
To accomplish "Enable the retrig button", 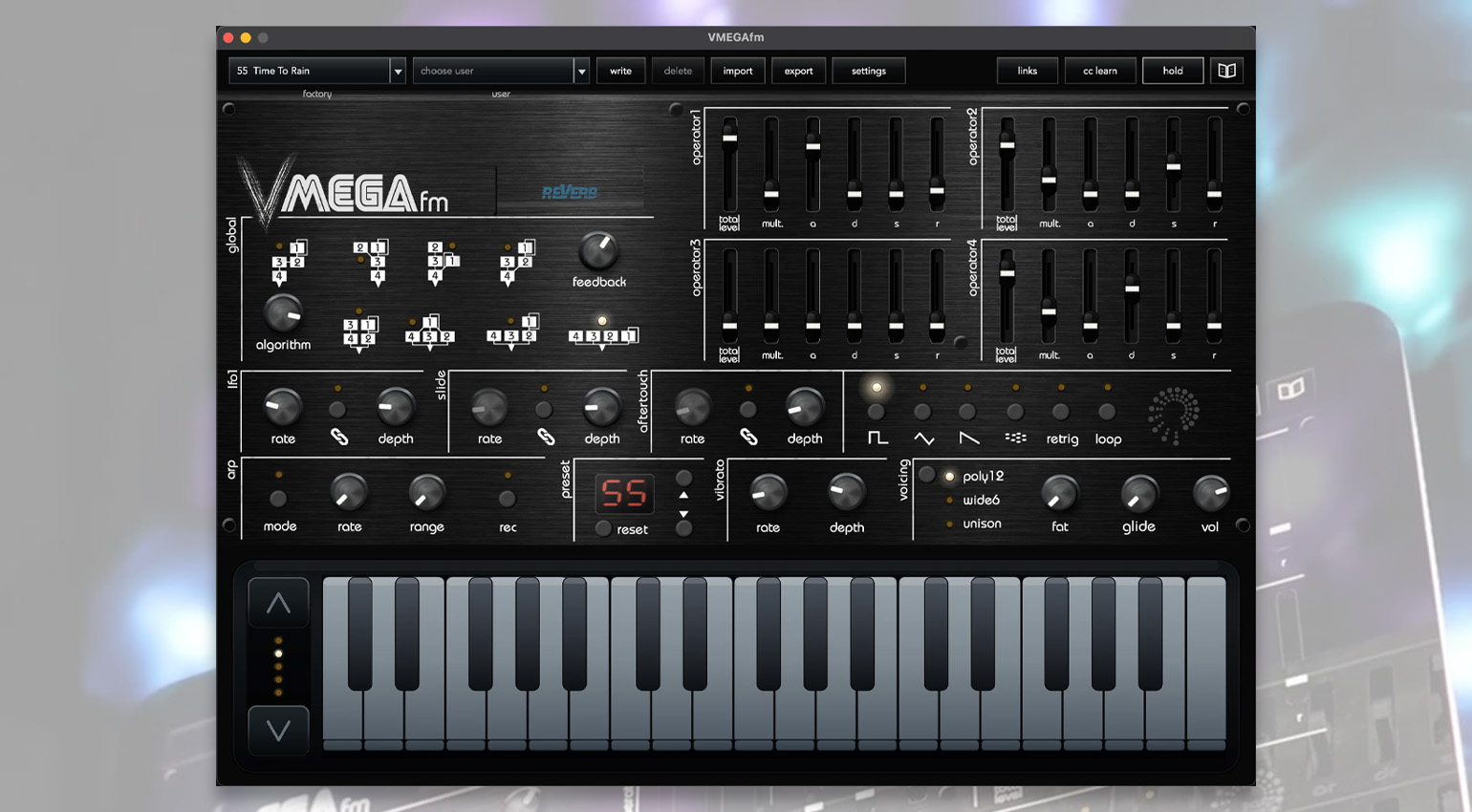I will [1060, 412].
